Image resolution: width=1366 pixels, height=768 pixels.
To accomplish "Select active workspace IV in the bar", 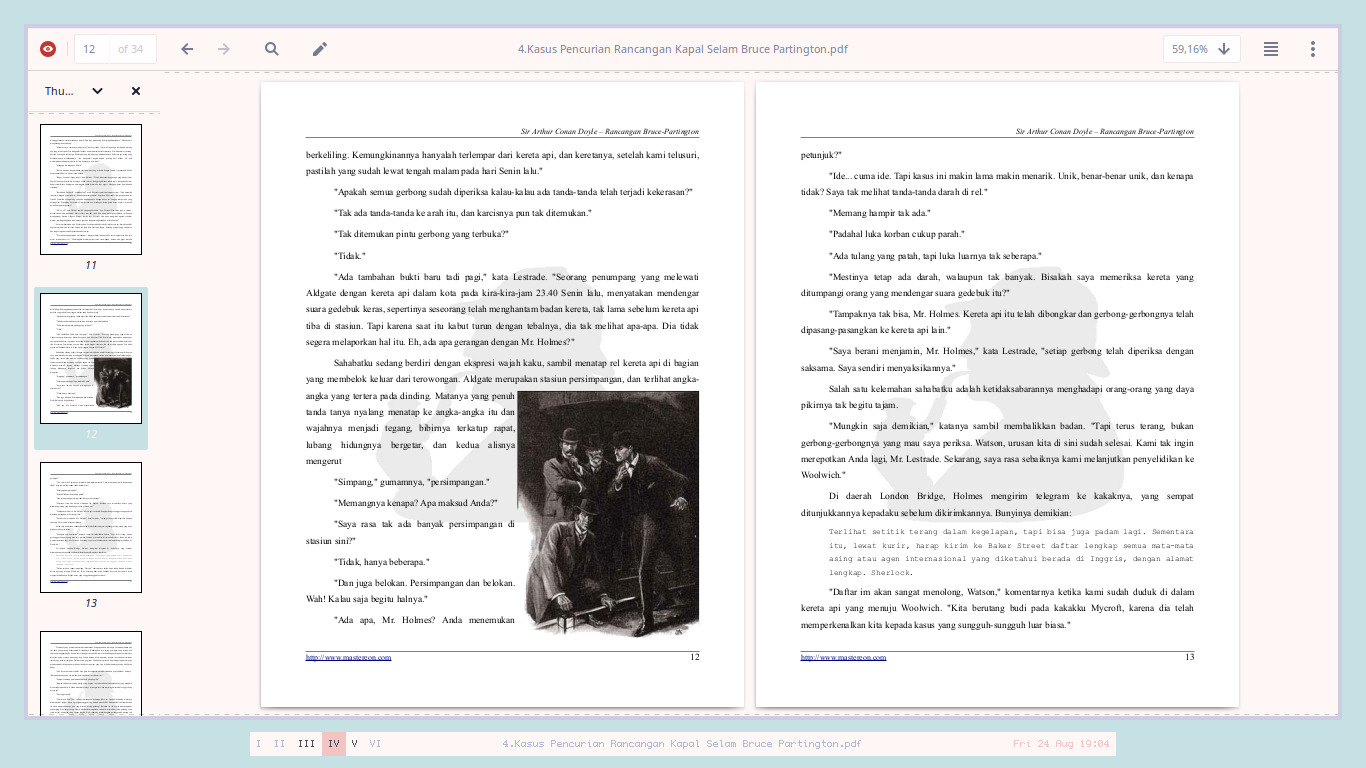I will 334,744.
